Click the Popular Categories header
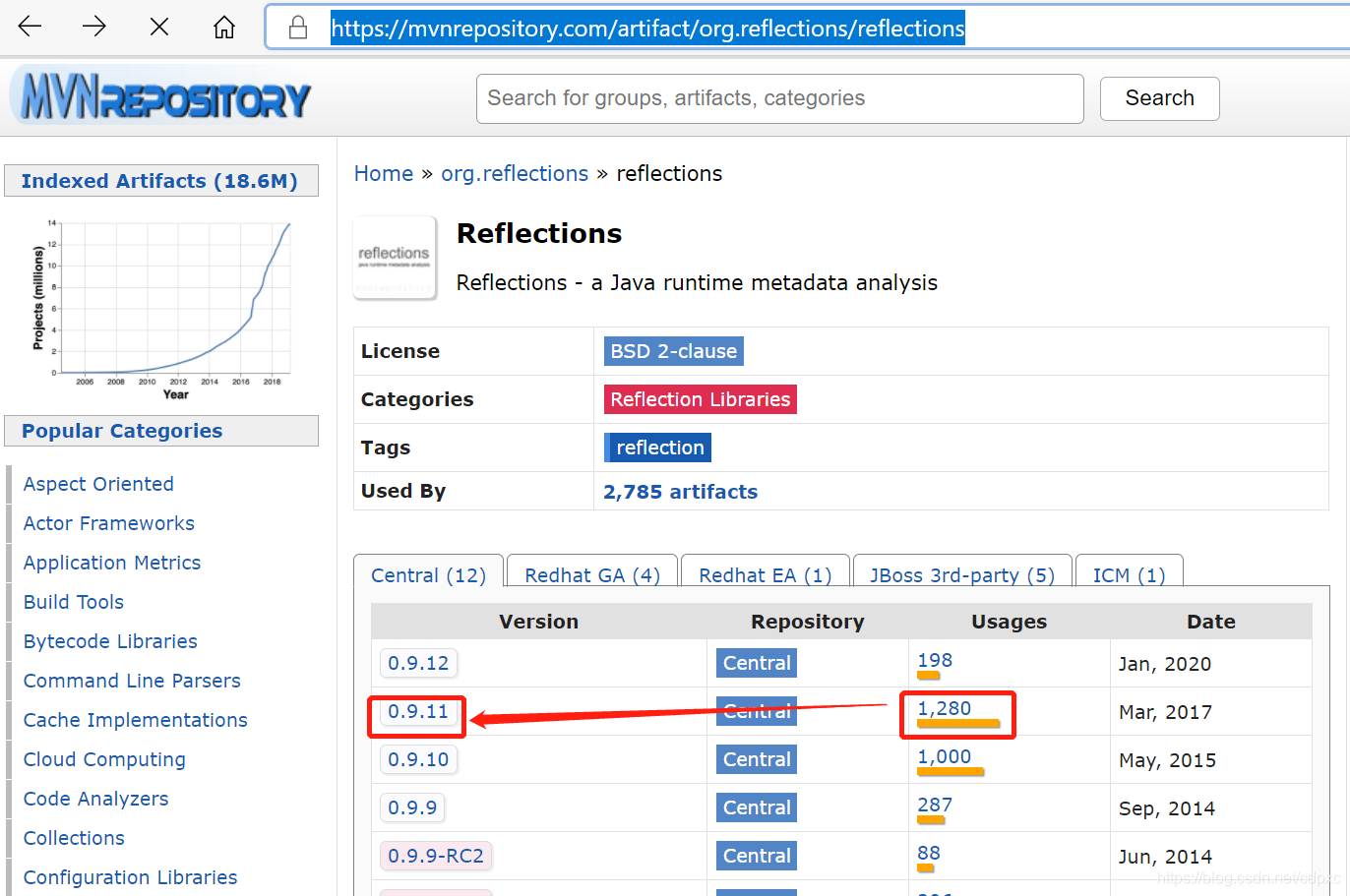Screen dimensions: 1350x896 (x=161, y=431)
